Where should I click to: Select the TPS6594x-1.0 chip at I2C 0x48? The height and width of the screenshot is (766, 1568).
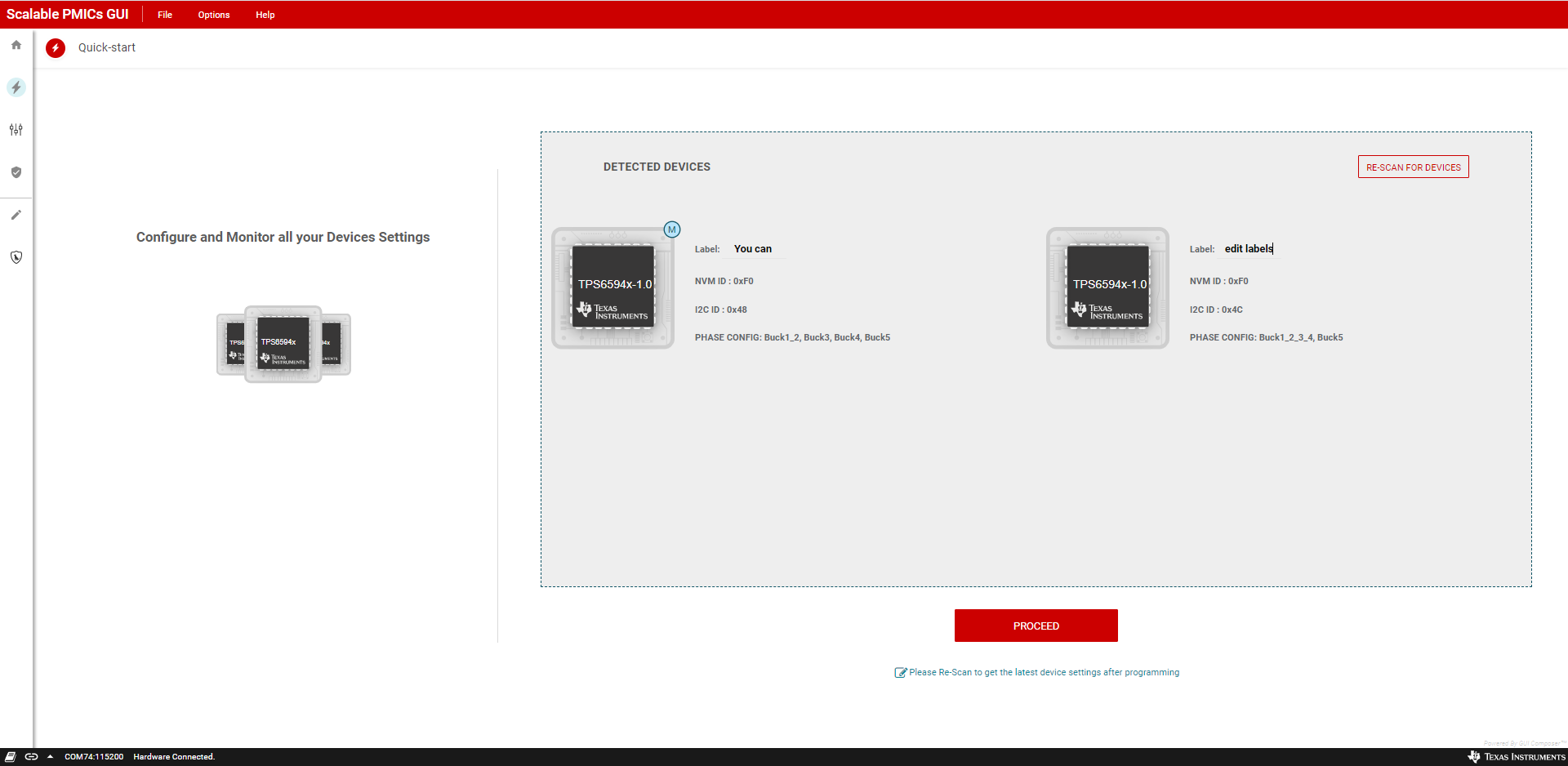(613, 288)
